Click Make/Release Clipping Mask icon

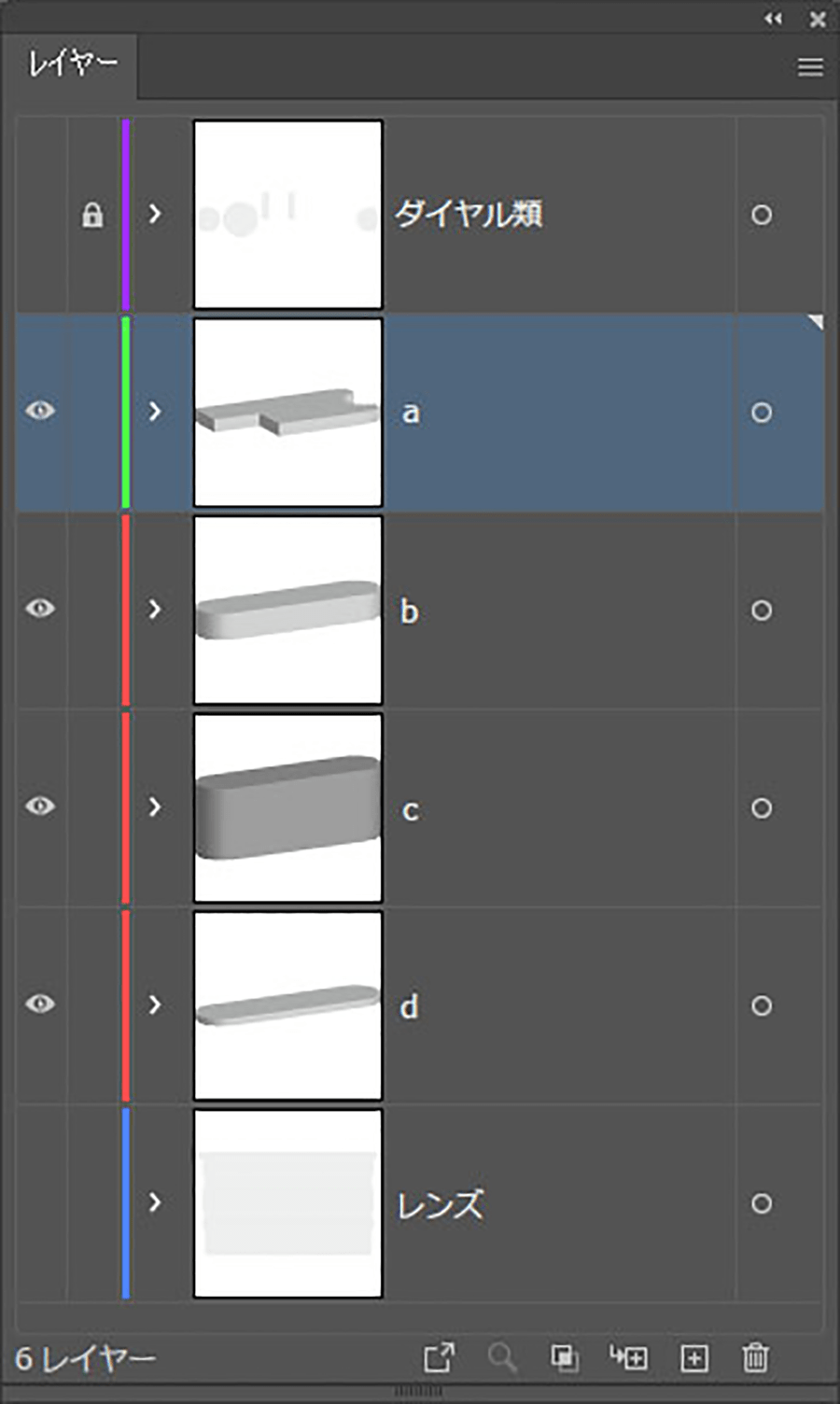tap(565, 1357)
